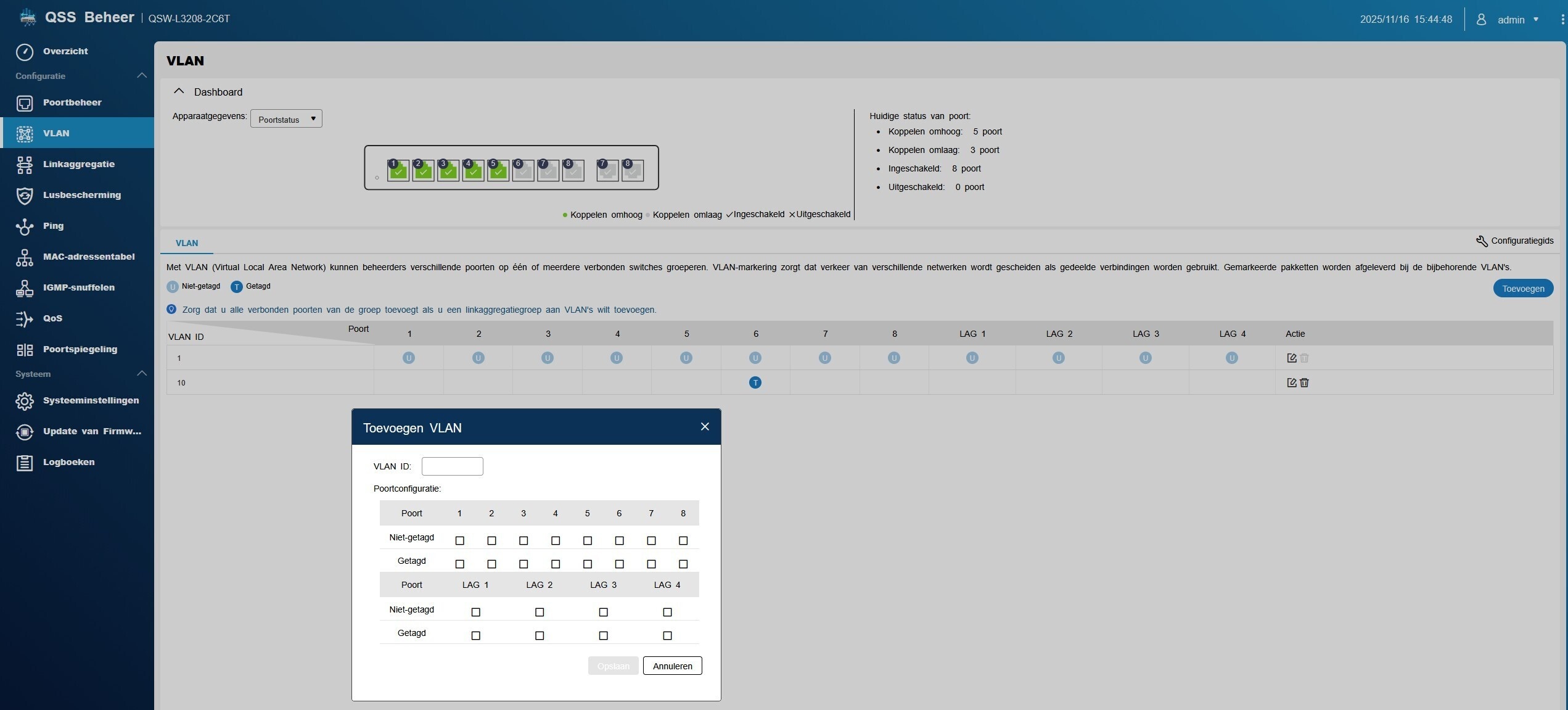Open the admin user menu
This screenshot has height=710, width=1568.
(x=1511, y=20)
